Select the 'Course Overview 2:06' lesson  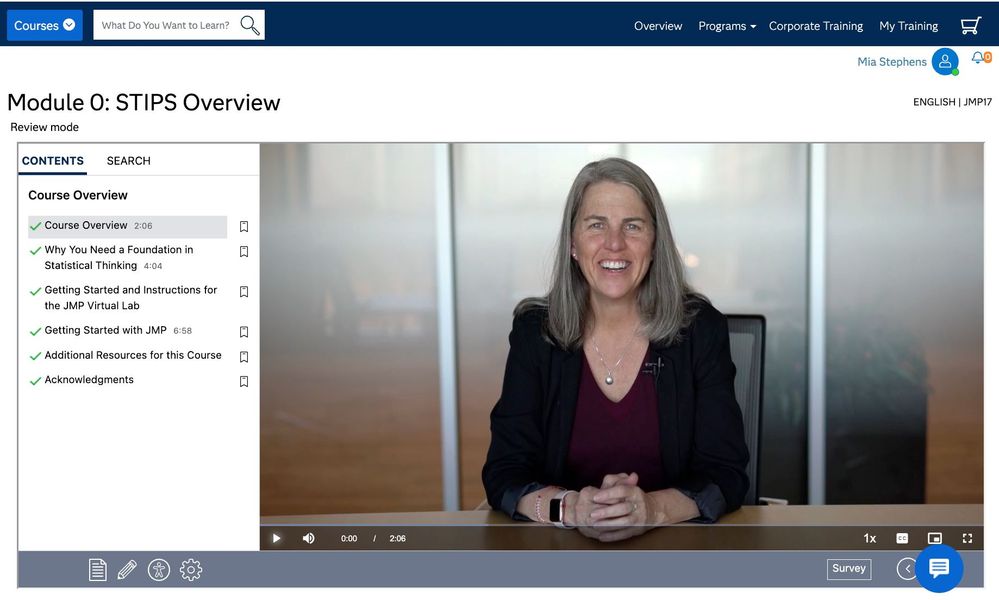(127, 226)
